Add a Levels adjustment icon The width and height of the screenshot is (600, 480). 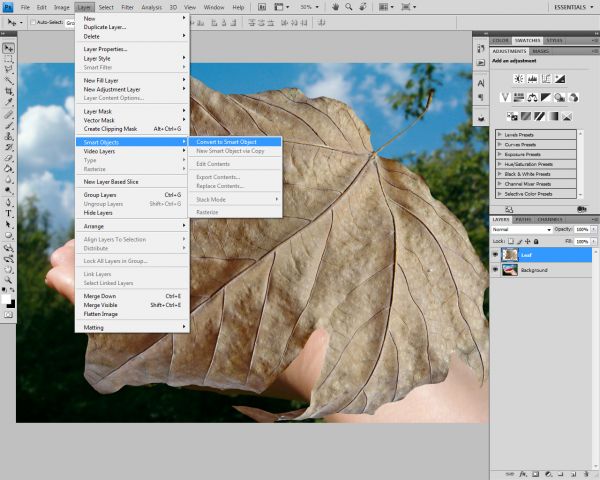coord(532,79)
